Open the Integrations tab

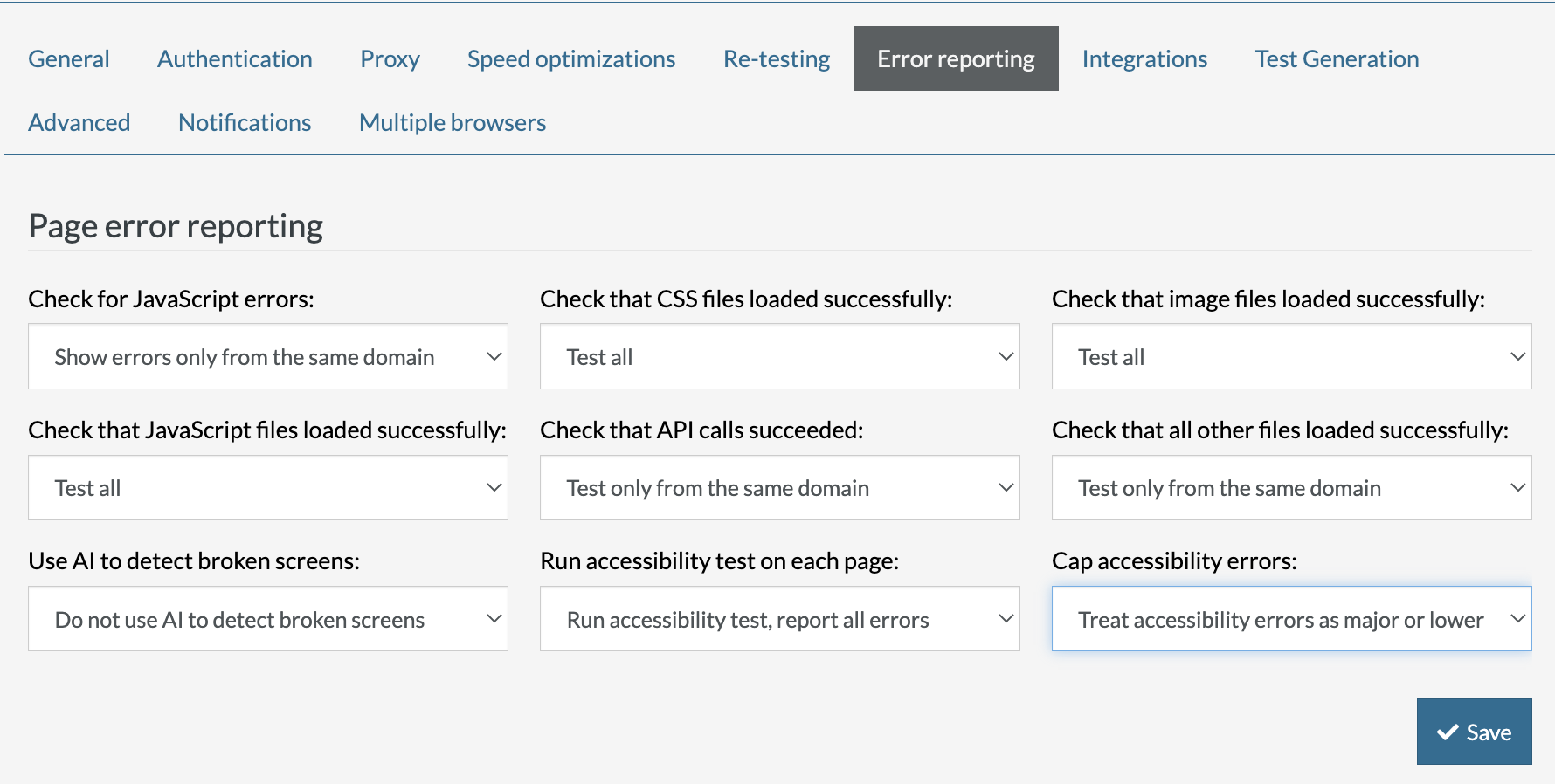(x=1144, y=59)
